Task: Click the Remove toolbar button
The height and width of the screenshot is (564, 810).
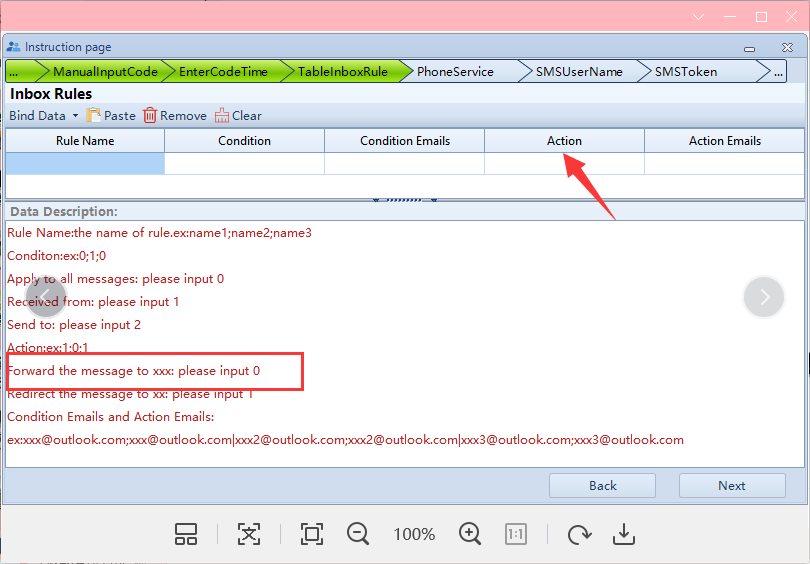Action: click(x=174, y=116)
